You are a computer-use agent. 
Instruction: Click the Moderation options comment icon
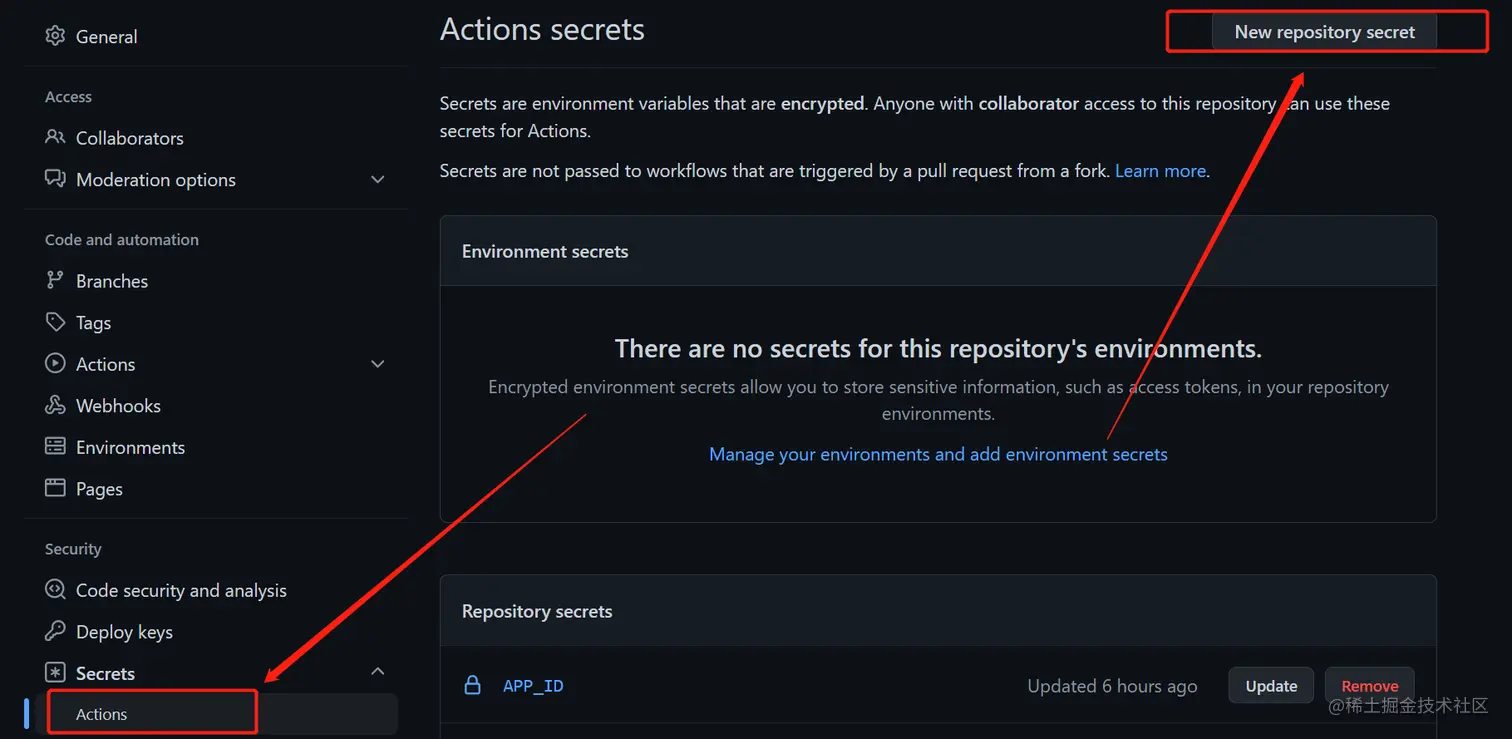(x=55, y=179)
